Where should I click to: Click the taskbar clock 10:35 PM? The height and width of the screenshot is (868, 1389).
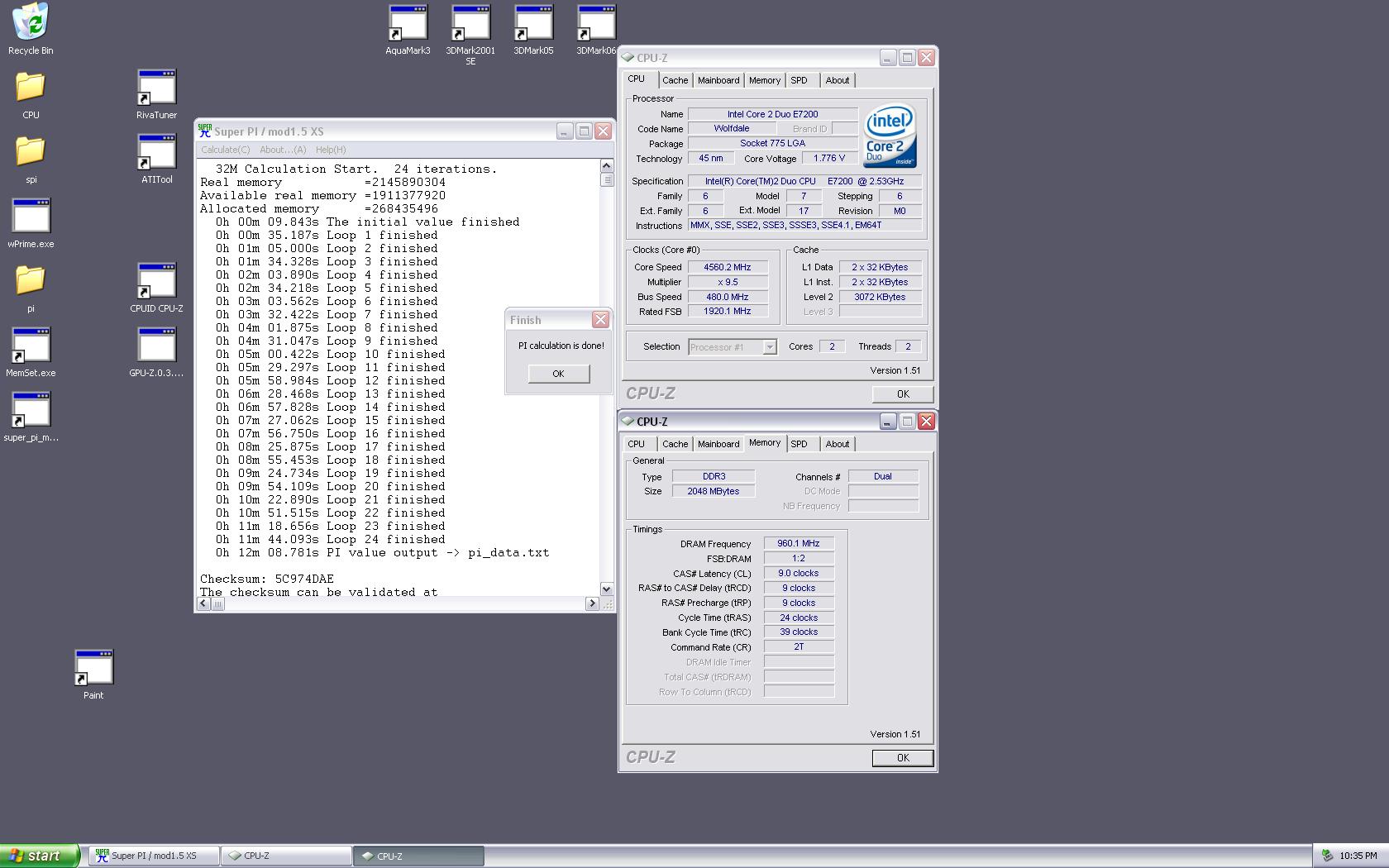tap(1358, 856)
